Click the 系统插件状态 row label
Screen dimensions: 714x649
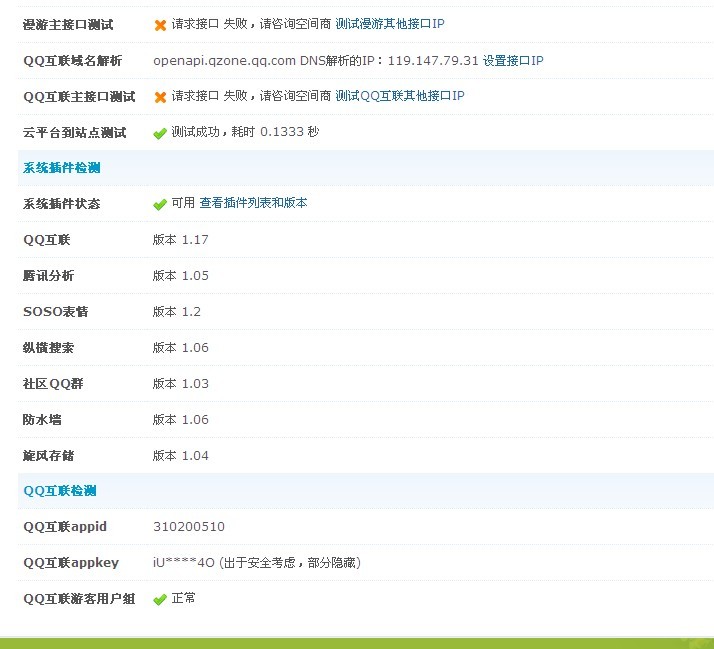[x=61, y=204]
